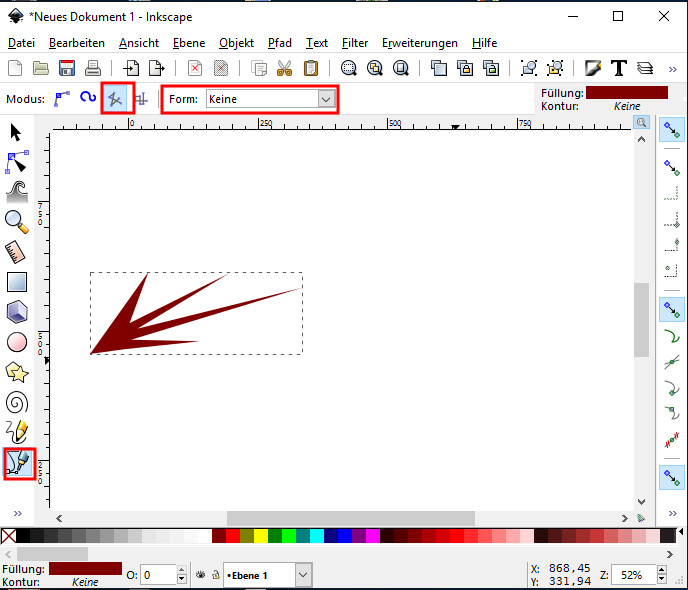Click the top-right Füllung color bar
688x590 pixels.
(x=627, y=93)
